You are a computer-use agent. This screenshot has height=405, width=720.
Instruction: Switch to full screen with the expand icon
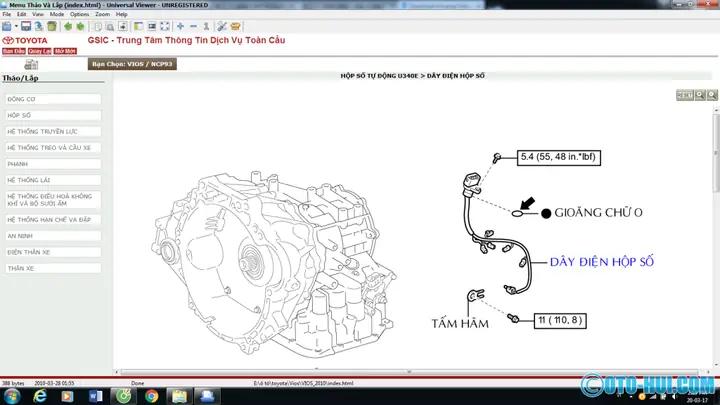tap(164, 26)
